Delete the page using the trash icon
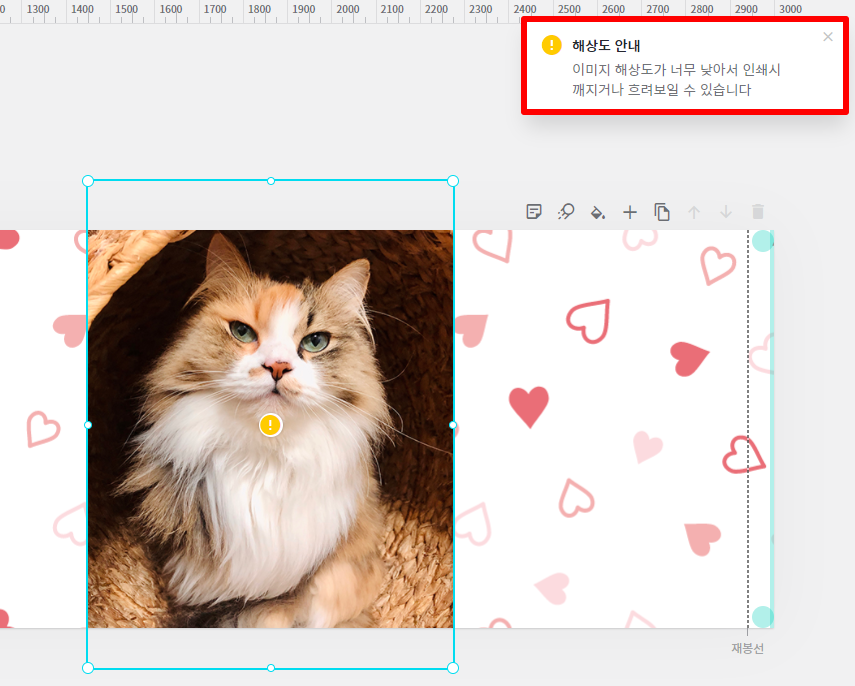855x686 pixels. (x=758, y=212)
